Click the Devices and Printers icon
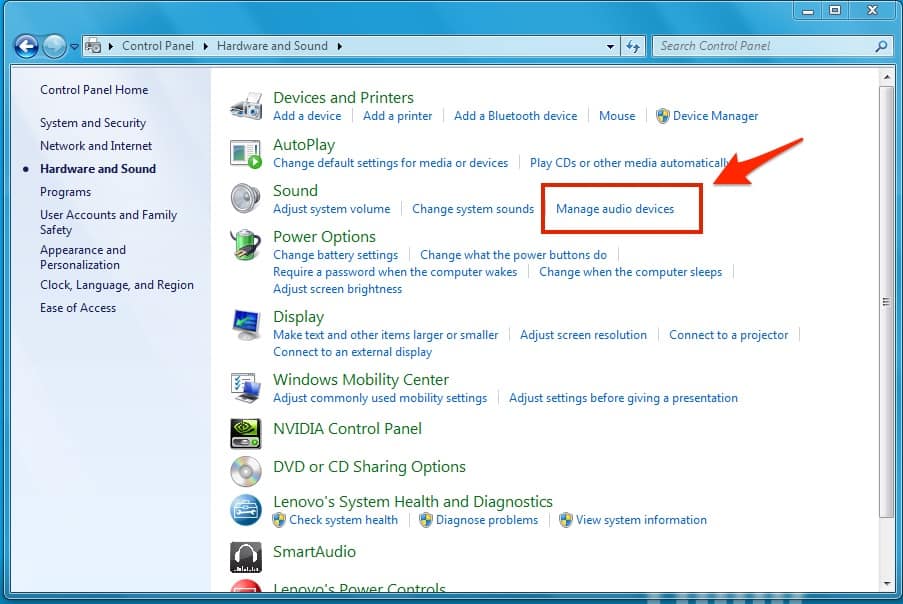903x604 pixels. 246,106
